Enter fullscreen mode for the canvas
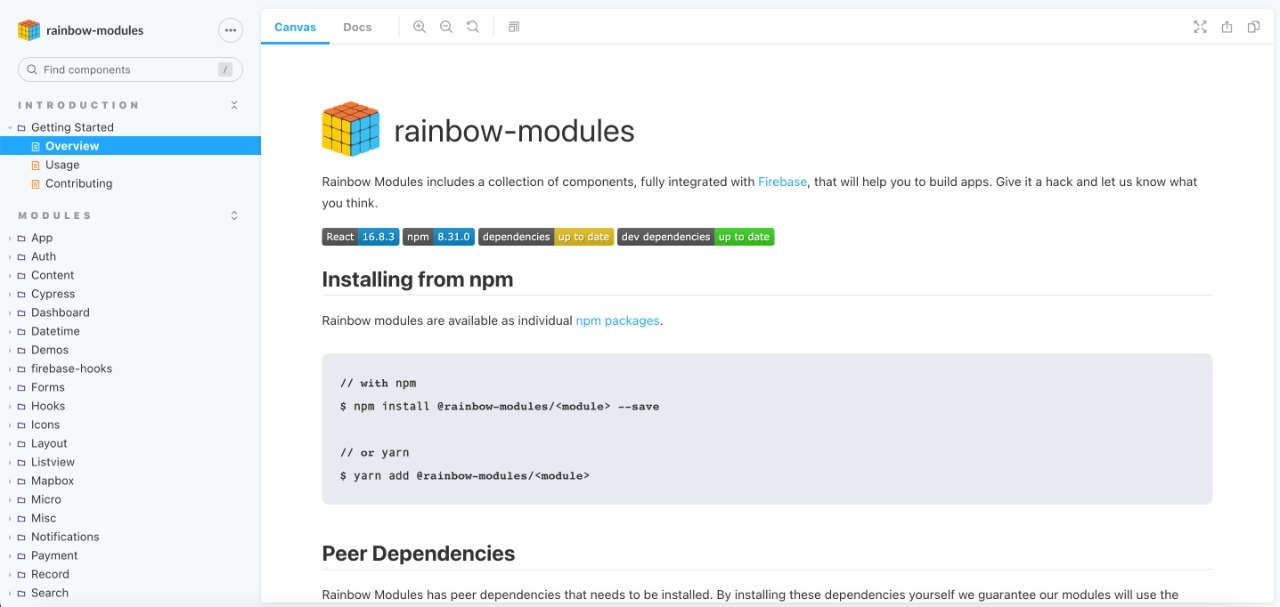 tap(1200, 27)
